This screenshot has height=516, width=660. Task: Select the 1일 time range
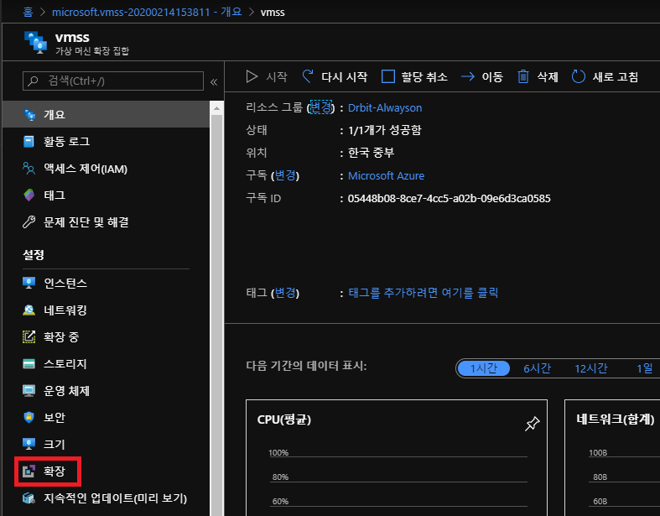(x=644, y=369)
